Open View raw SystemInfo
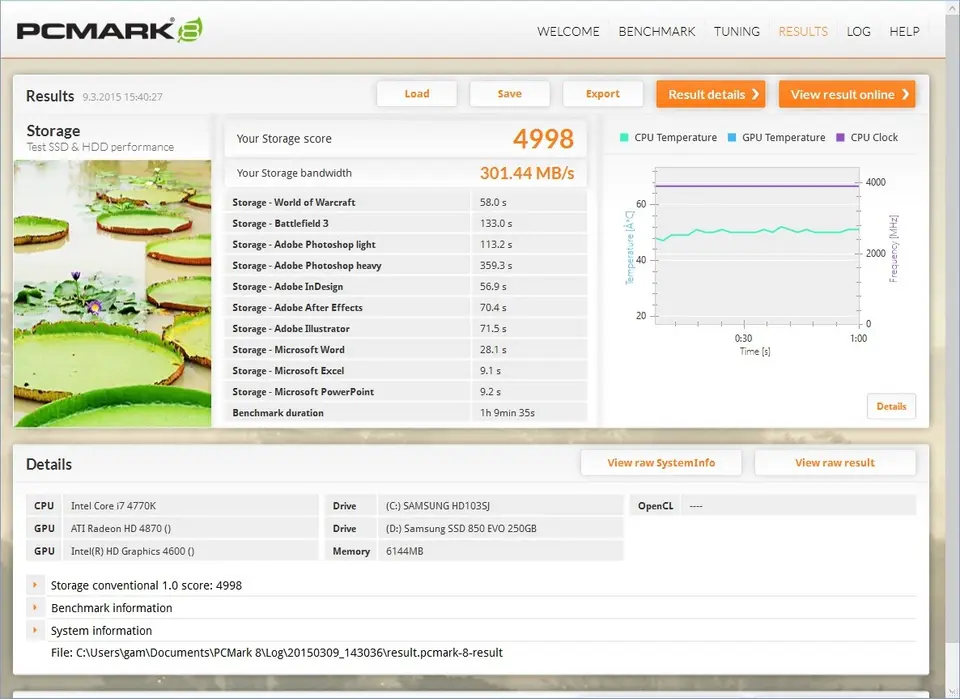 pyautogui.click(x=661, y=463)
